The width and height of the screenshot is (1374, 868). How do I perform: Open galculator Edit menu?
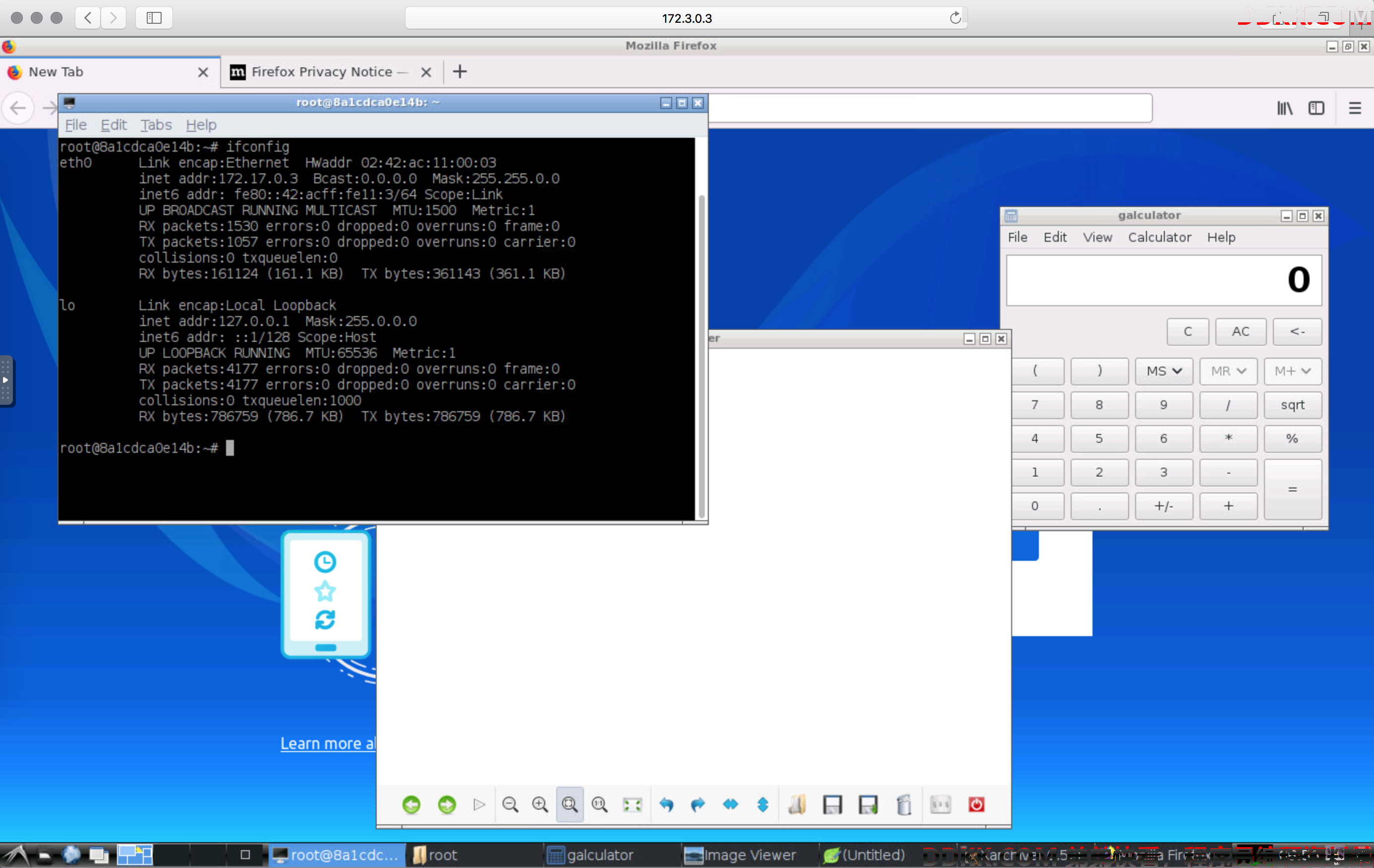(1055, 237)
